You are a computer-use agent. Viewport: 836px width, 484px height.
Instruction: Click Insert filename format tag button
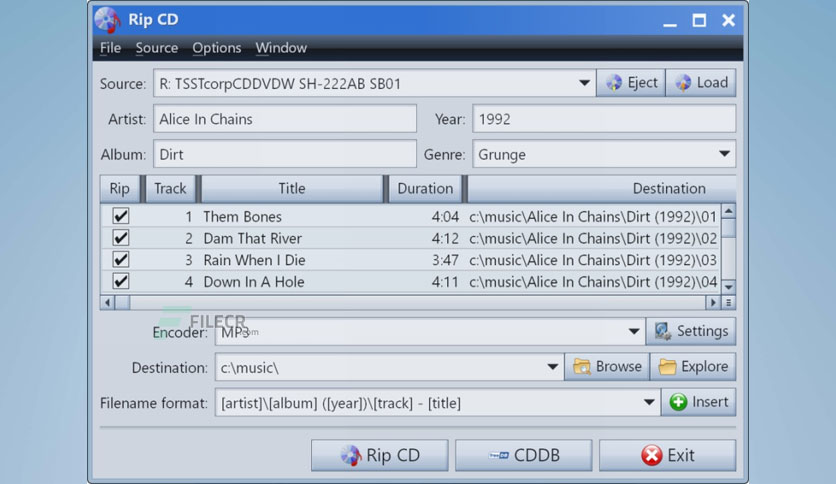click(x=698, y=402)
